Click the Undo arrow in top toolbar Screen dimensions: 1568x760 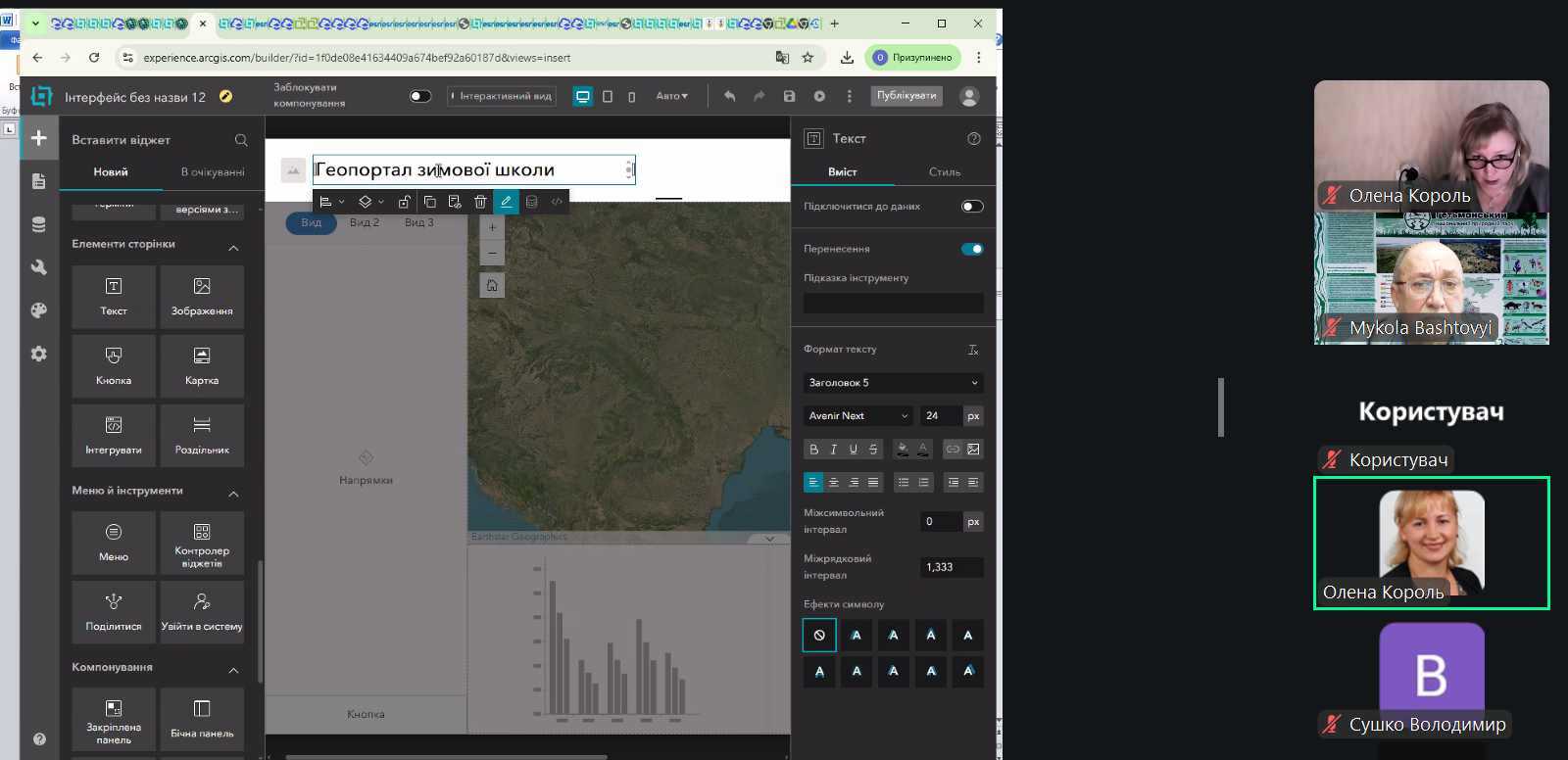pyautogui.click(x=729, y=96)
